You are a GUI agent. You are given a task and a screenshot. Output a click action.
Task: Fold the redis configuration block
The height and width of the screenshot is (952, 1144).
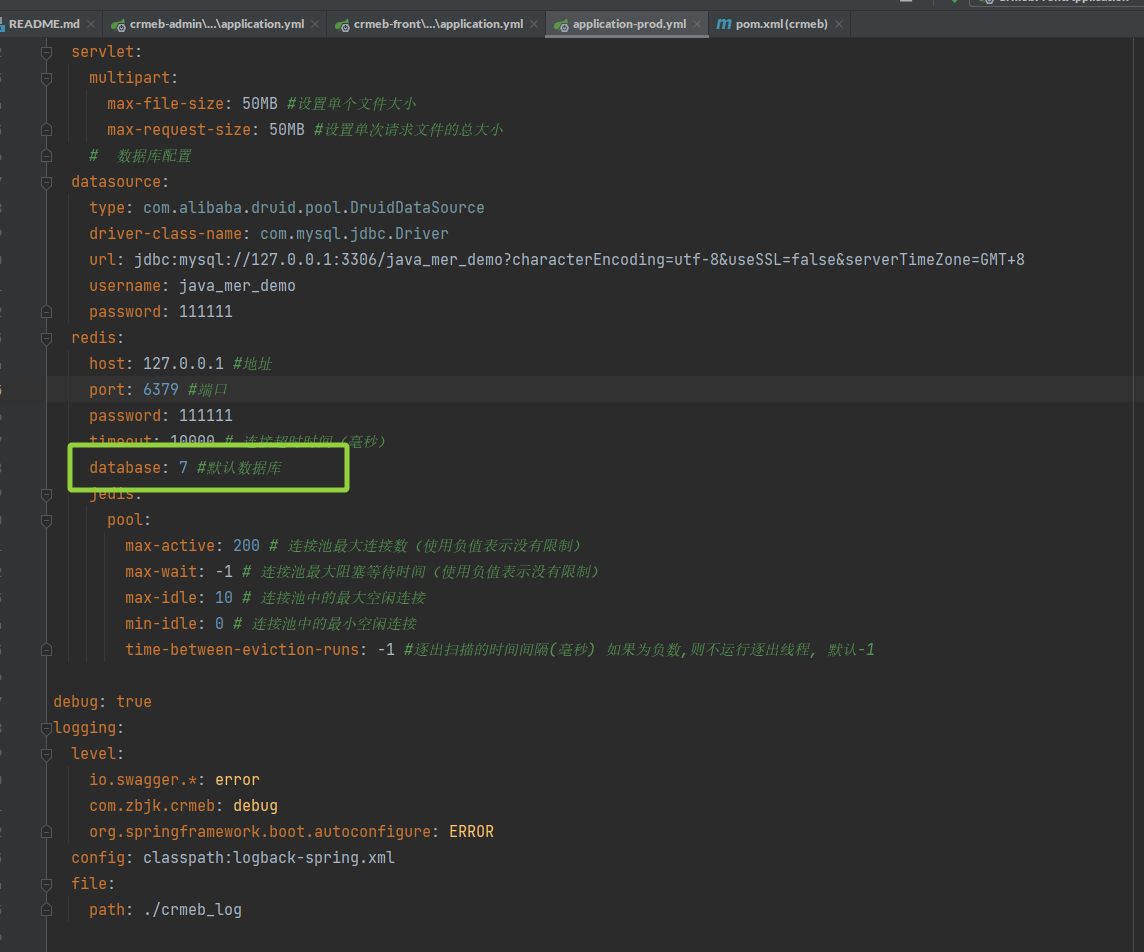(x=46, y=338)
